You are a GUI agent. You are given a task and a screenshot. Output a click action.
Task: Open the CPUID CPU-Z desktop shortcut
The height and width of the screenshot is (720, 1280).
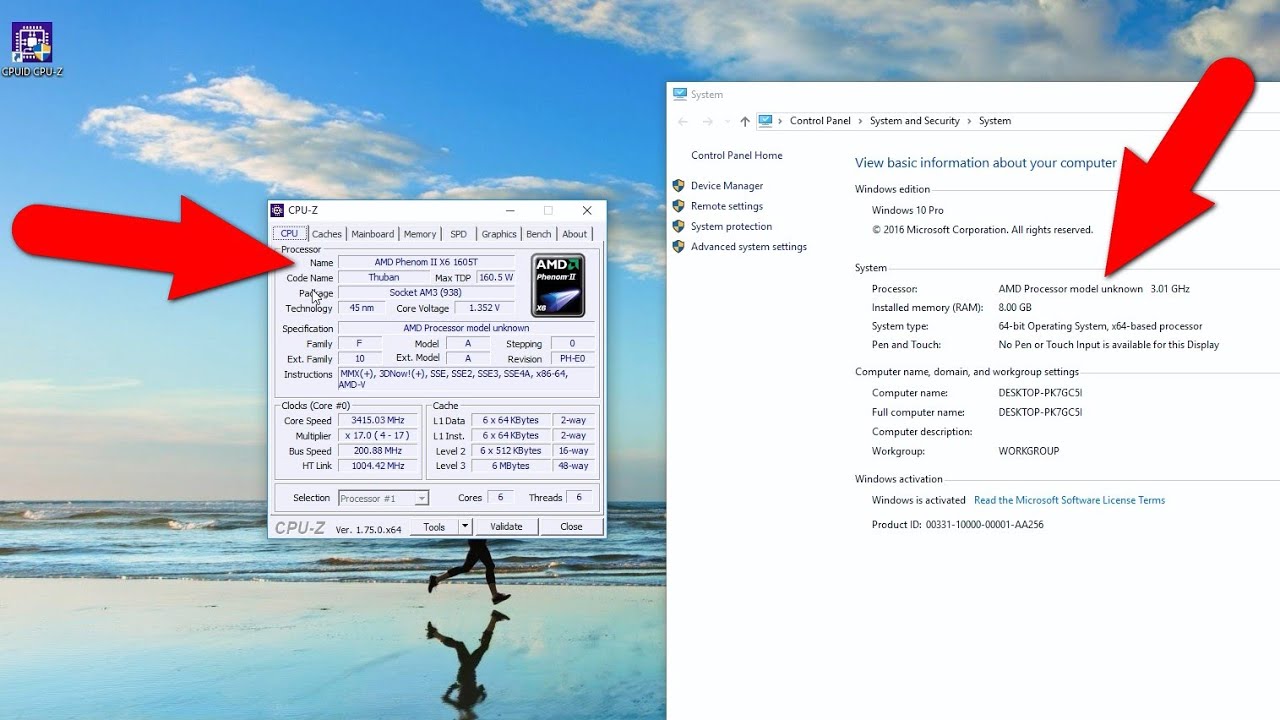click(31, 44)
